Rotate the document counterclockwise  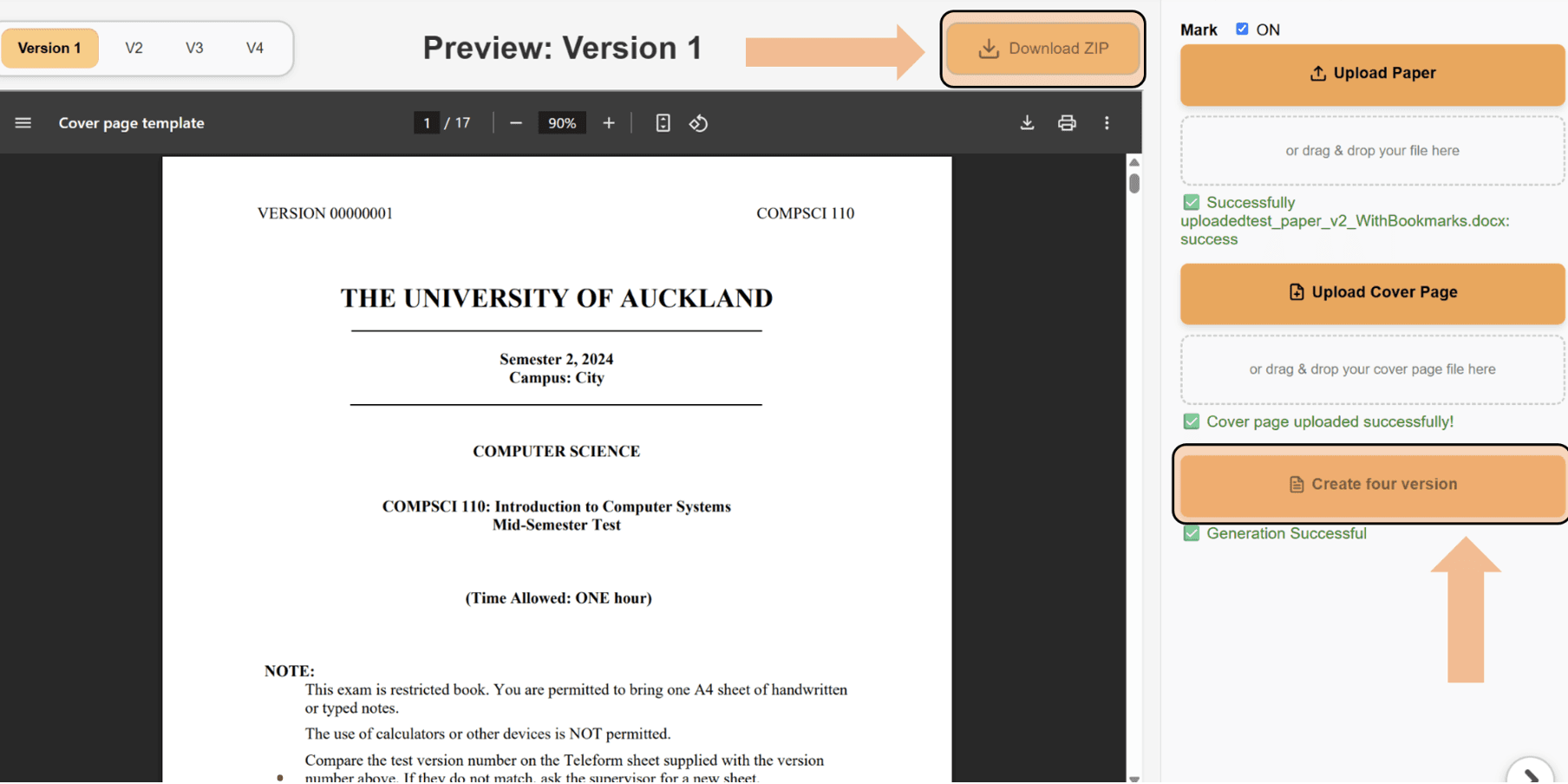699,123
